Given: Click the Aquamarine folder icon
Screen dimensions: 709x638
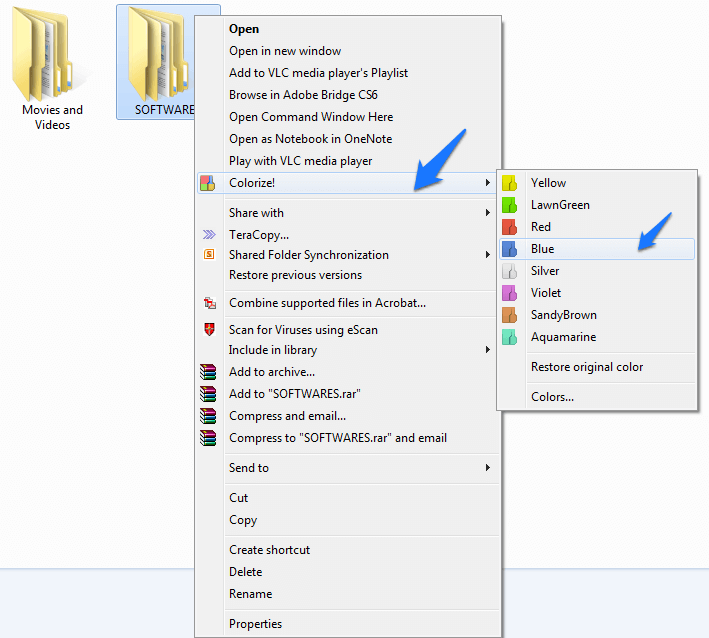Looking at the screenshot, I should pos(510,337).
